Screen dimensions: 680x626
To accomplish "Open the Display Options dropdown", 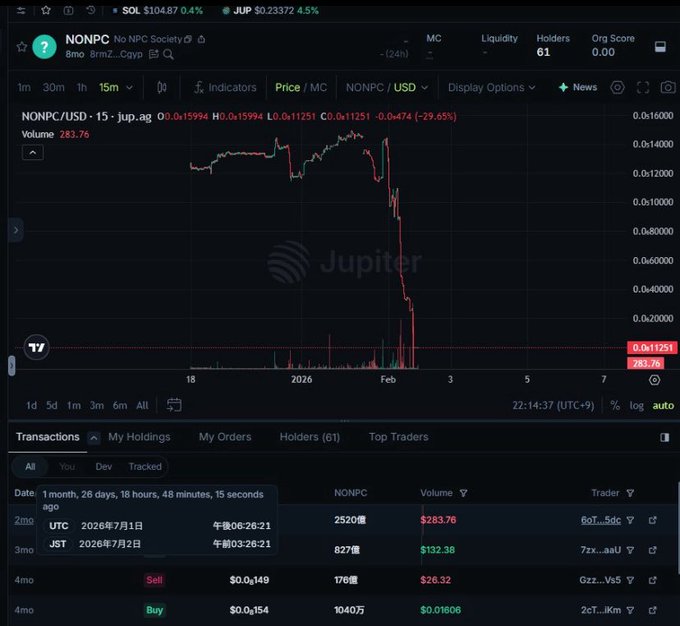I will pyautogui.click(x=491, y=88).
